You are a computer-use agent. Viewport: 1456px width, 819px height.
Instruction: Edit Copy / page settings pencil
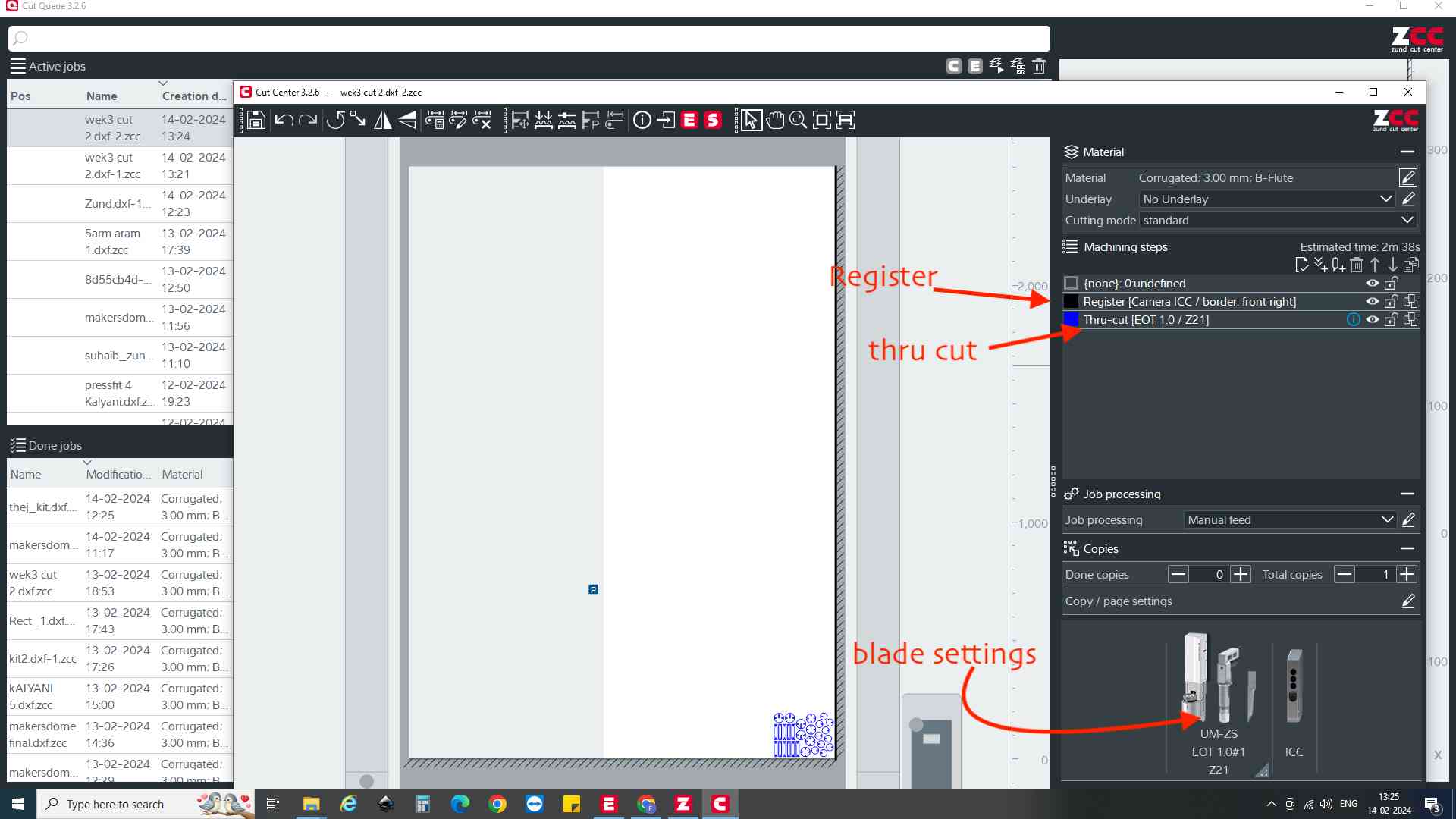[1408, 601]
